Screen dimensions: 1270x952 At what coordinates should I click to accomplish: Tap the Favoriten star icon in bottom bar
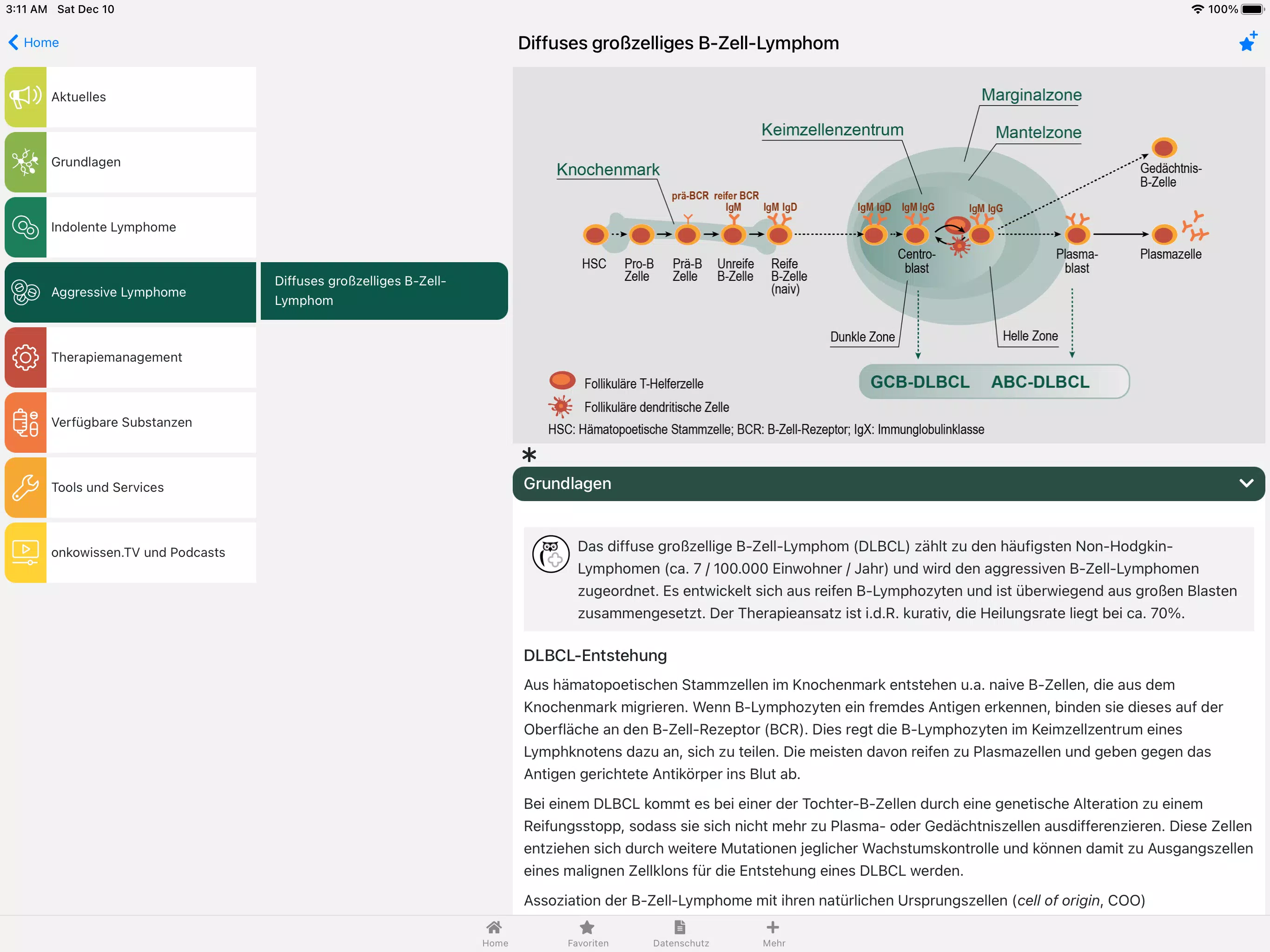(587, 927)
